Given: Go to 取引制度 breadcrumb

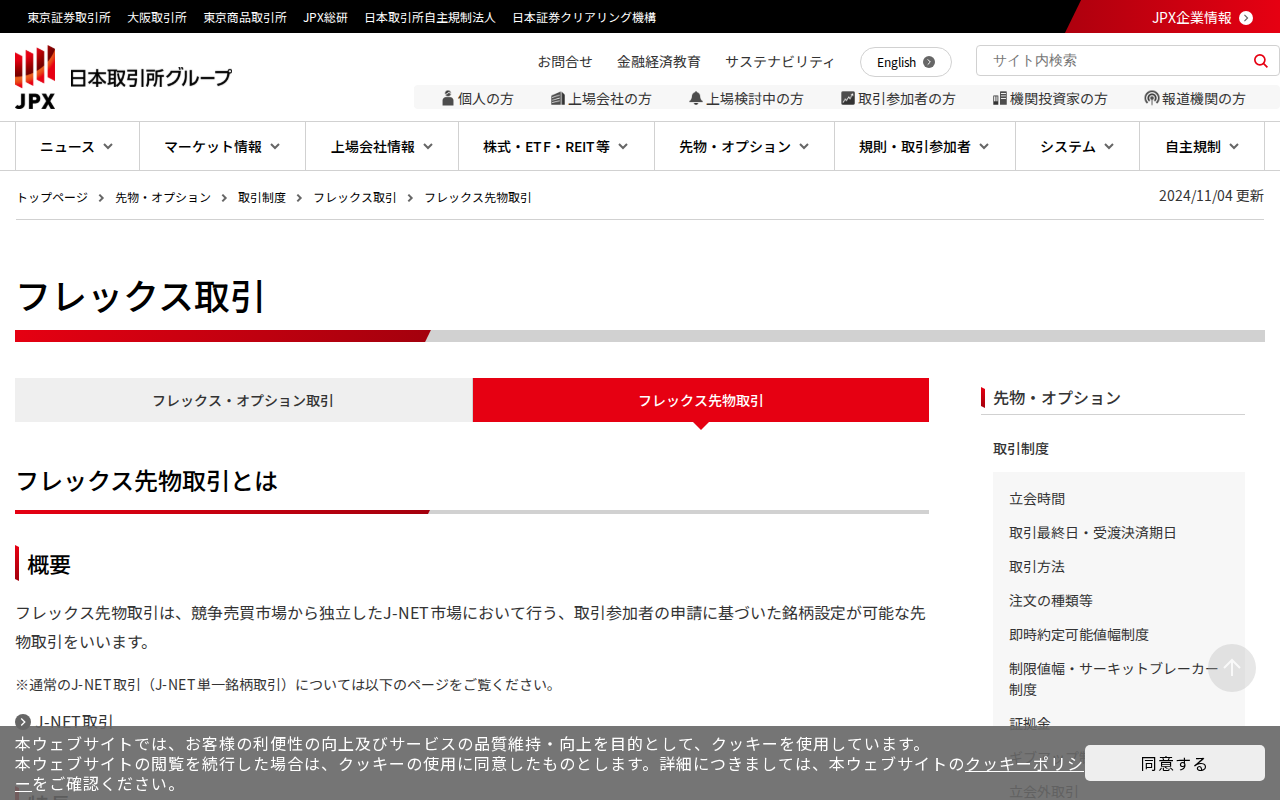Looking at the screenshot, I should pyautogui.click(x=262, y=197).
